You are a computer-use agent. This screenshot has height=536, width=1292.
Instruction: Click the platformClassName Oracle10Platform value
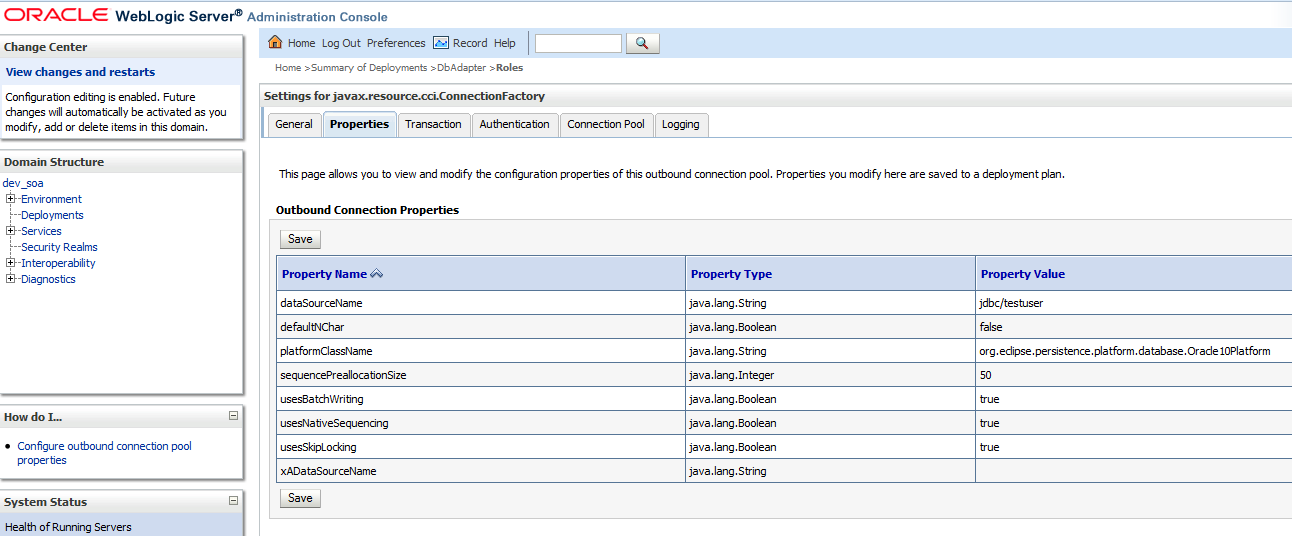pyautogui.click(x=1125, y=351)
